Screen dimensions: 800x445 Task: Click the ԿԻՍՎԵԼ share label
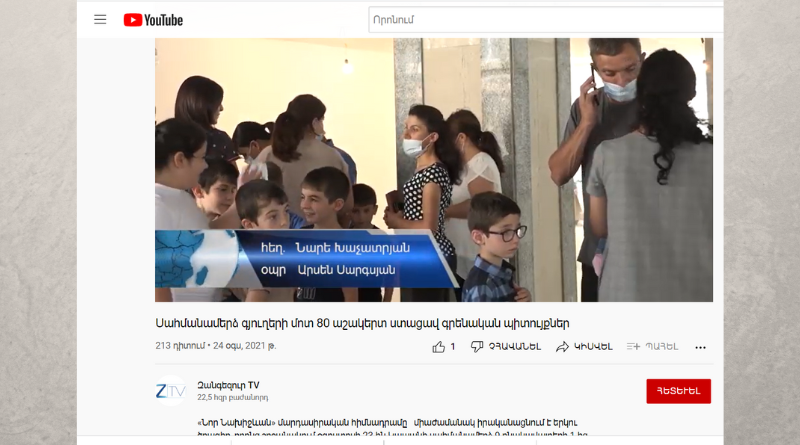[x=593, y=347]
